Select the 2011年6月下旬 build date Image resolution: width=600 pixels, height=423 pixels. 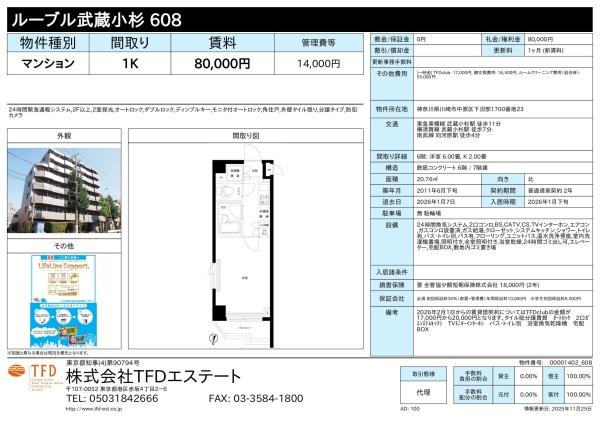pyautogui.click(x=437, y=191)
